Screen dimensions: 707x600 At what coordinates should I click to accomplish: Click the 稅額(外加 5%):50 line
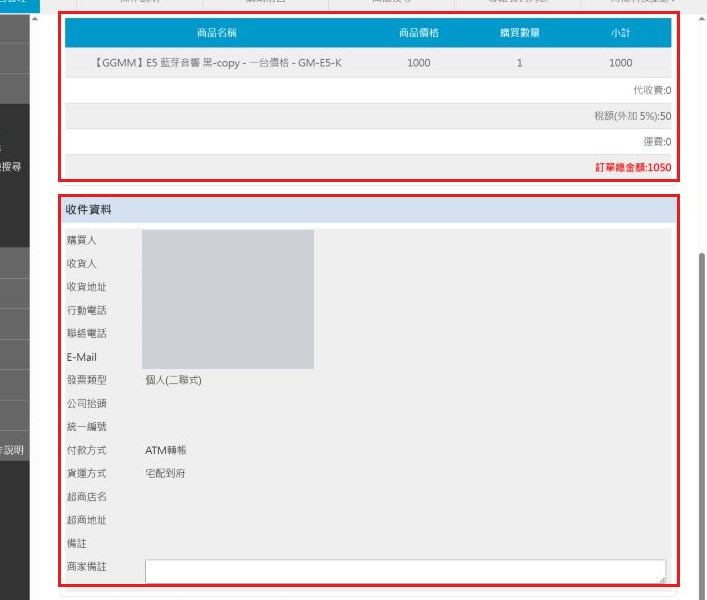coord(633,116)
